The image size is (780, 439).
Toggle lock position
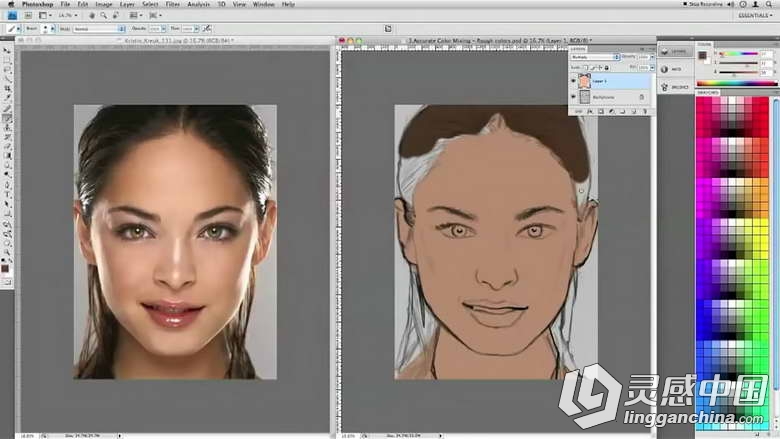[x=600, y=68]
